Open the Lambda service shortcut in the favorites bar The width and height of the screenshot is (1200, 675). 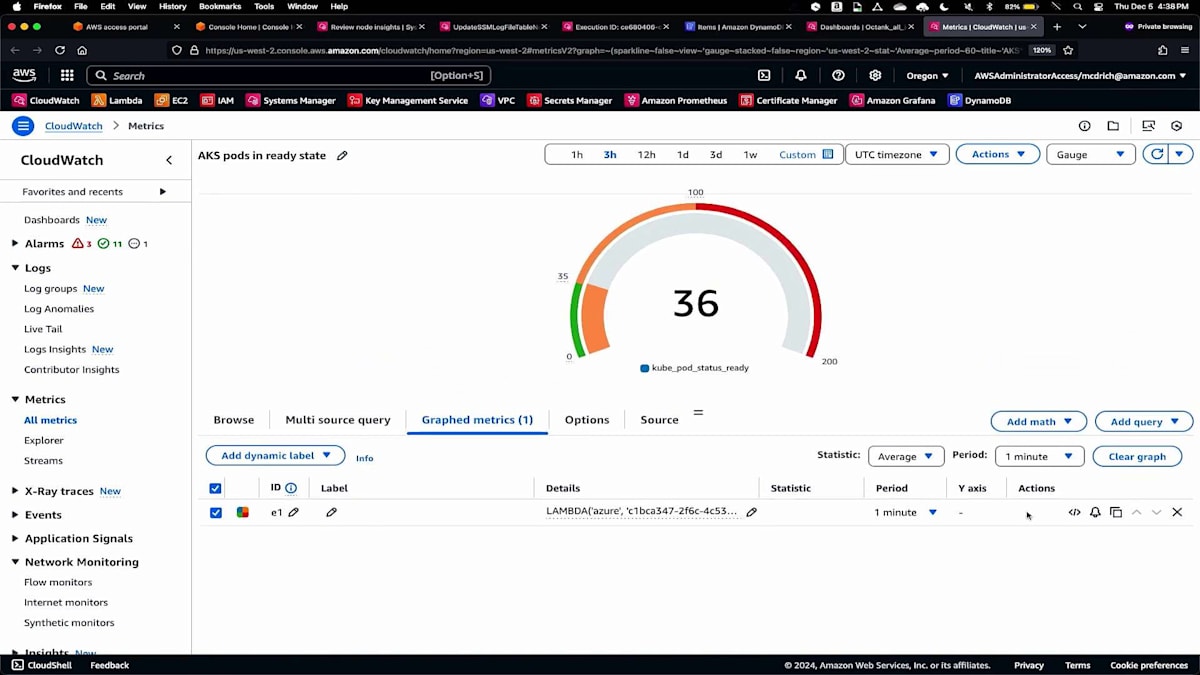117,100
